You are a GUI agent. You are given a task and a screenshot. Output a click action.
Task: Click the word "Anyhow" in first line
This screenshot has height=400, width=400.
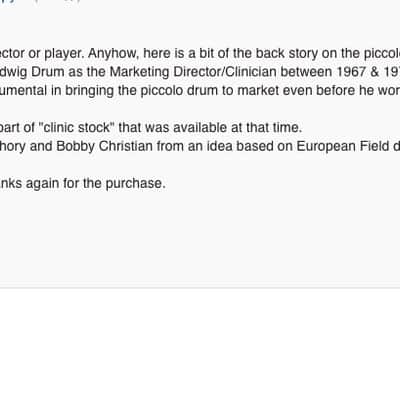[x=113, y=54]
